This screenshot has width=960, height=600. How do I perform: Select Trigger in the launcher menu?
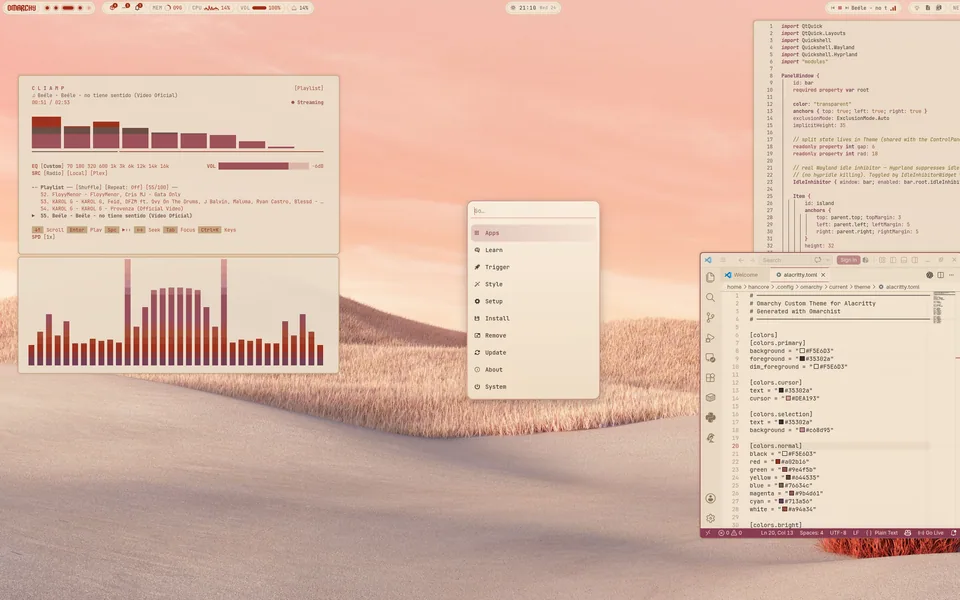[533, 267]
